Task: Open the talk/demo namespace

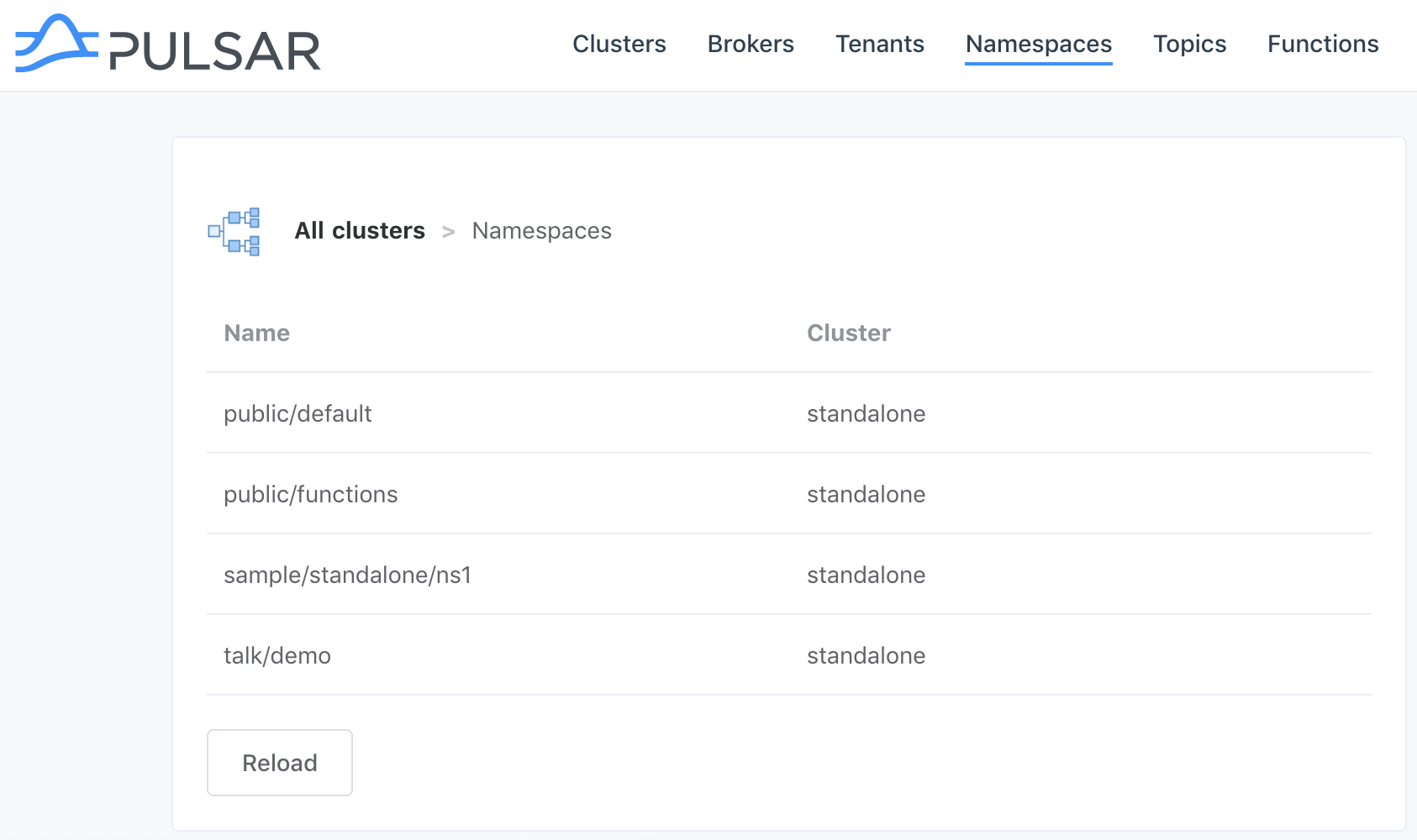Action: point(277,655)
